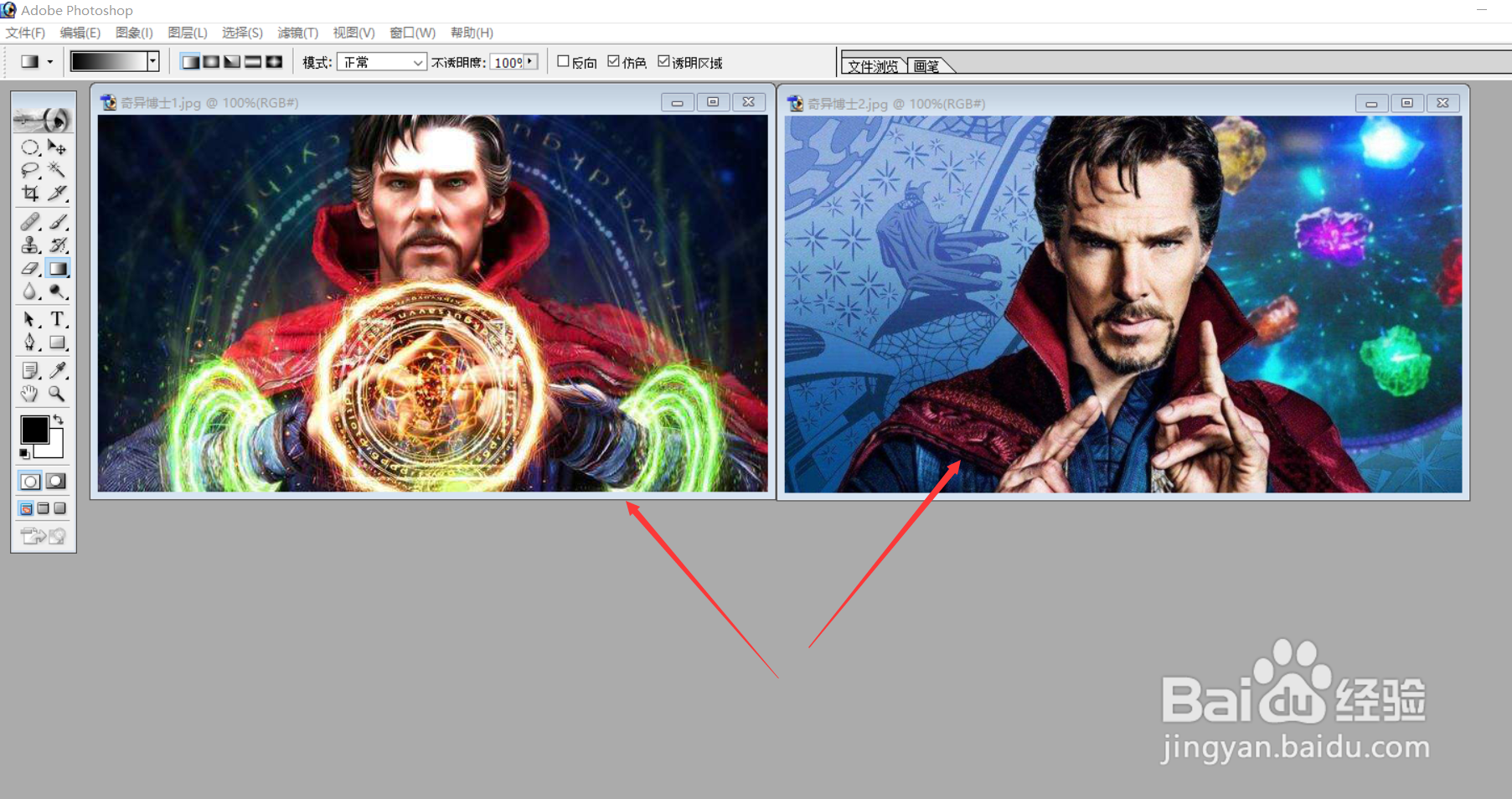This screenshot has width=1512, height=799.
Task: Switch to Standard Screen mode
Action: 26,508
